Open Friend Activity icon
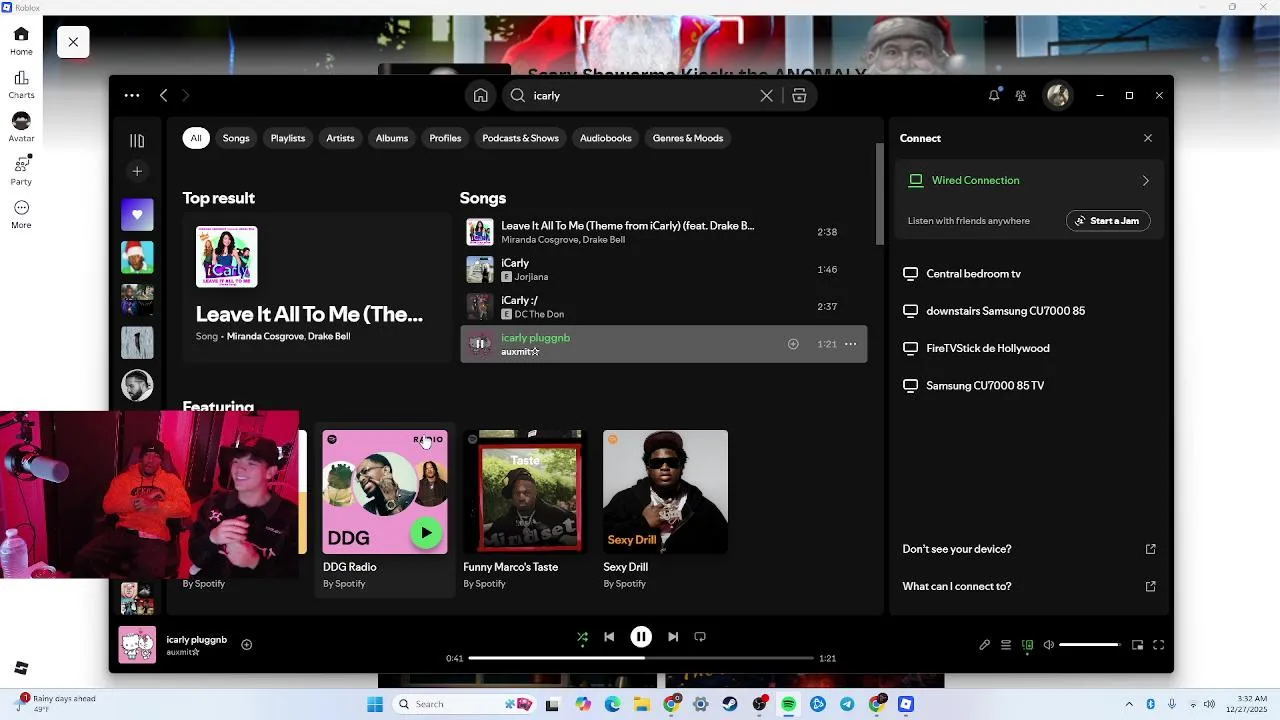This screenshot has height=720, width=1280. click(x=1021, y=95)
